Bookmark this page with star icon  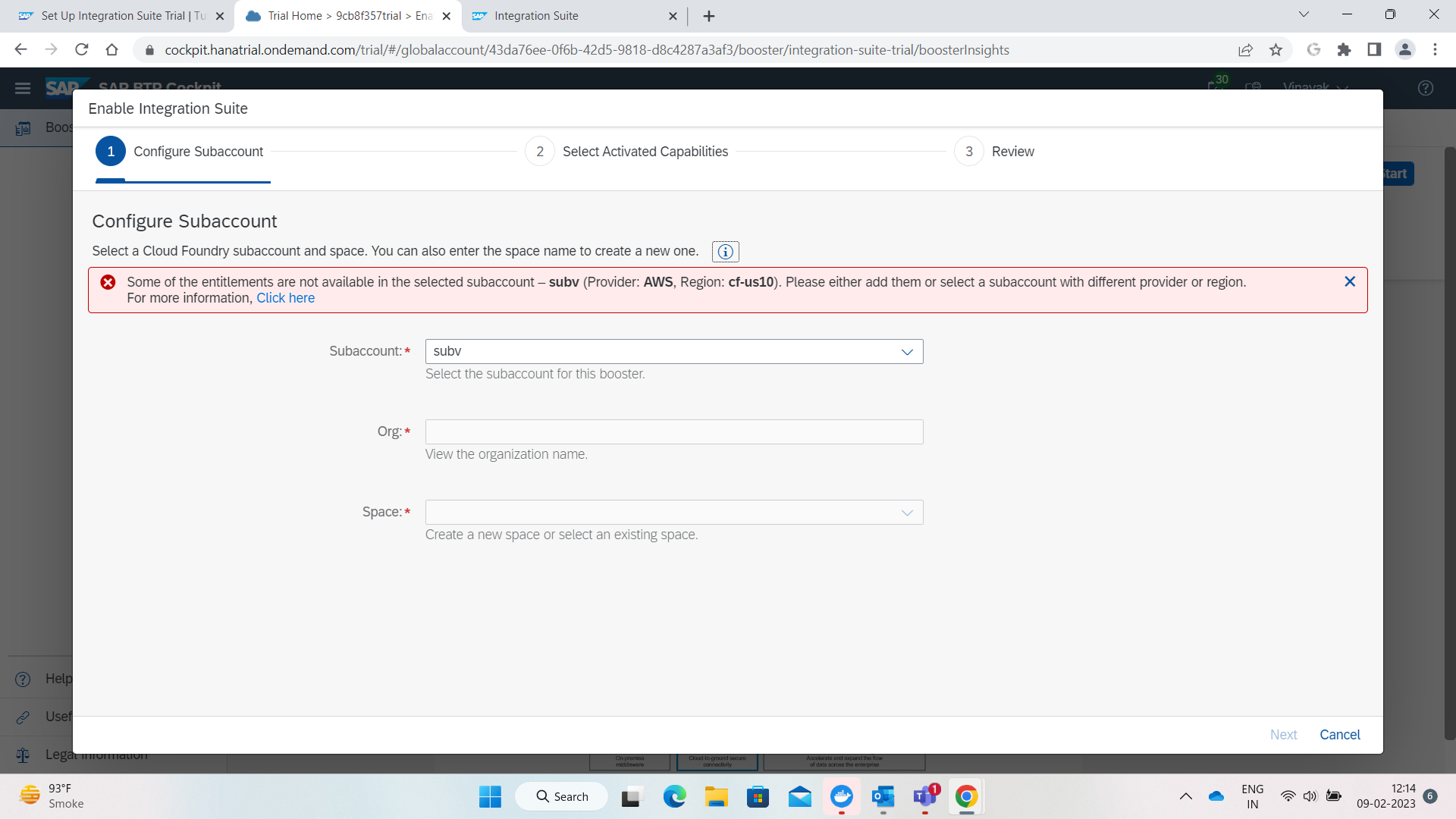[1276, 50]
